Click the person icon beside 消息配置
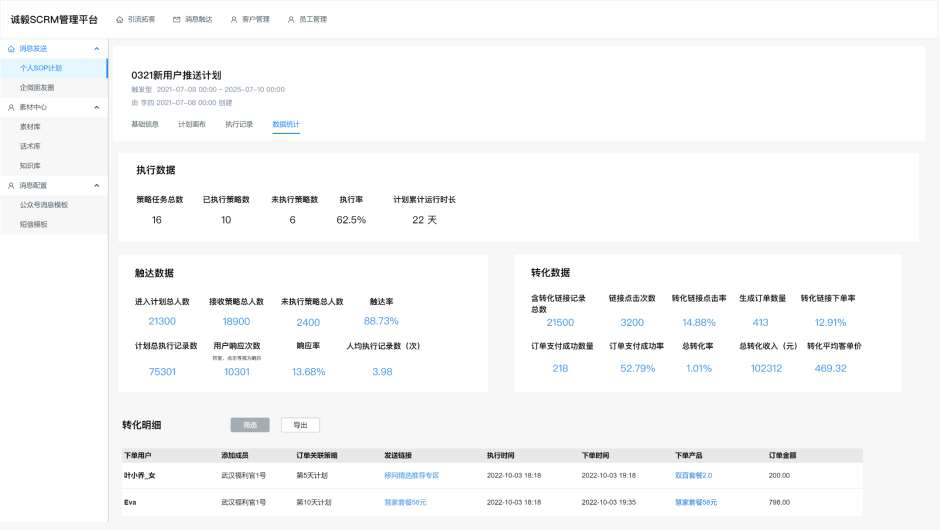This screenshot has width=940, height=530. coord(11,185)
